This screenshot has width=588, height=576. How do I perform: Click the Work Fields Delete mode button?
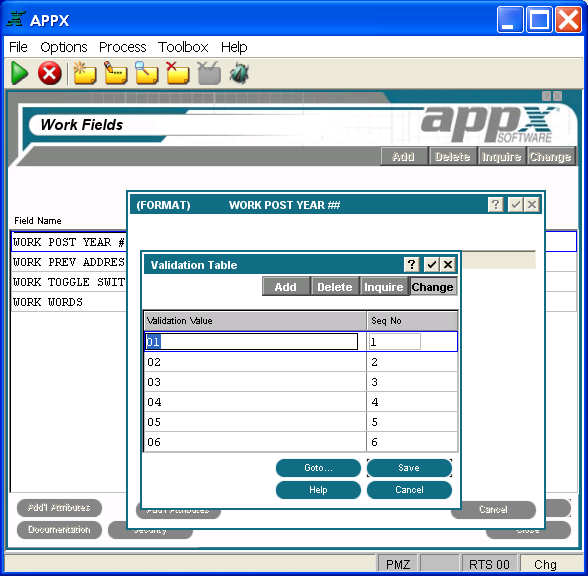452,156
